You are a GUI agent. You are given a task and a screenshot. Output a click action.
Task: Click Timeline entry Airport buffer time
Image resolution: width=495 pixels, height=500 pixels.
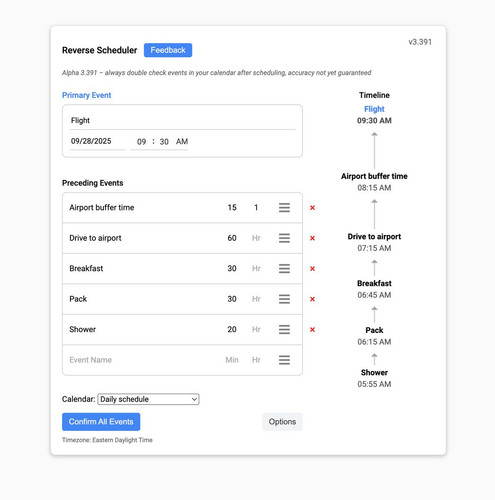tap(374, 176)
